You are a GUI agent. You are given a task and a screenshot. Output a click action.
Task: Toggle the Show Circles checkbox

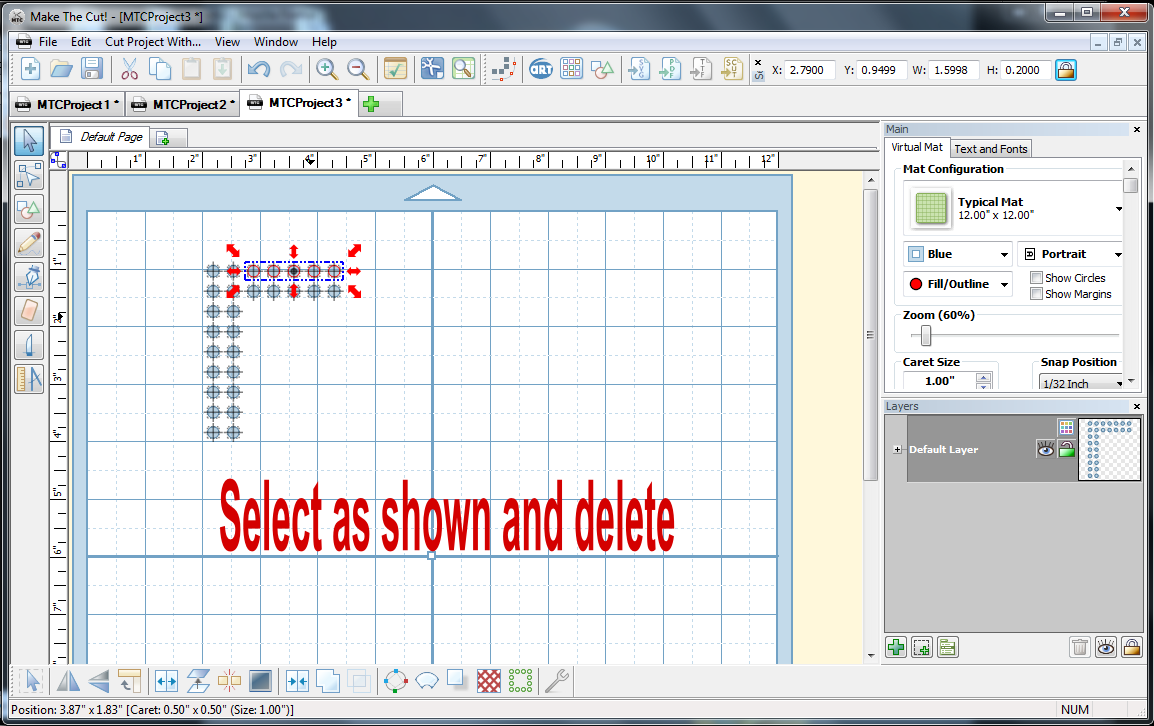[x=1036, y=278]
